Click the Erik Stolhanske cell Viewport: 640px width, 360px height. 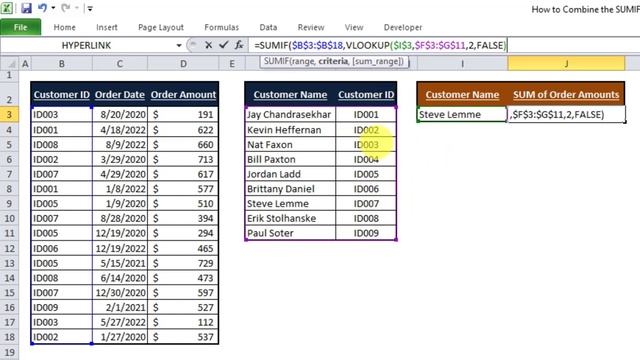coord(290,218)
